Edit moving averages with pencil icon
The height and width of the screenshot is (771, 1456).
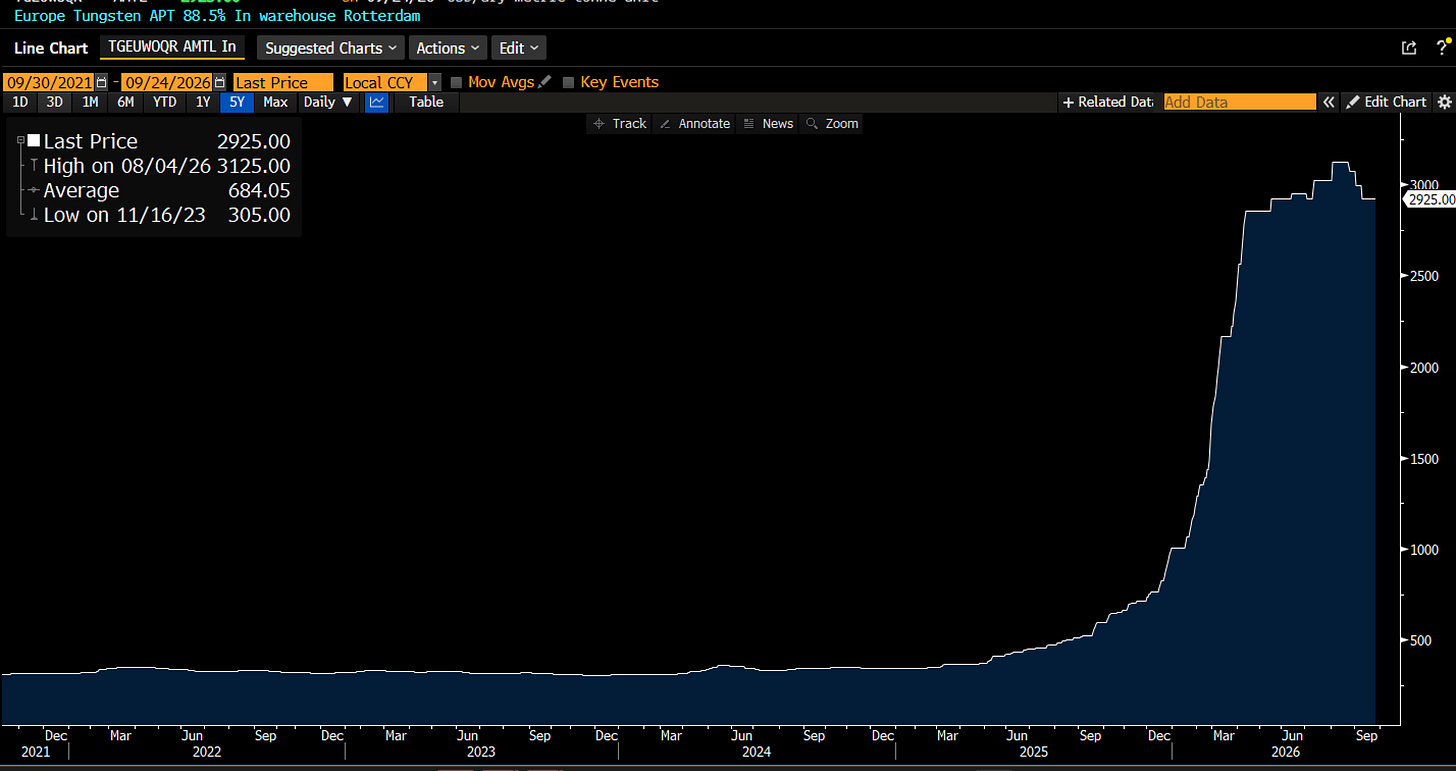click(544, 82)
